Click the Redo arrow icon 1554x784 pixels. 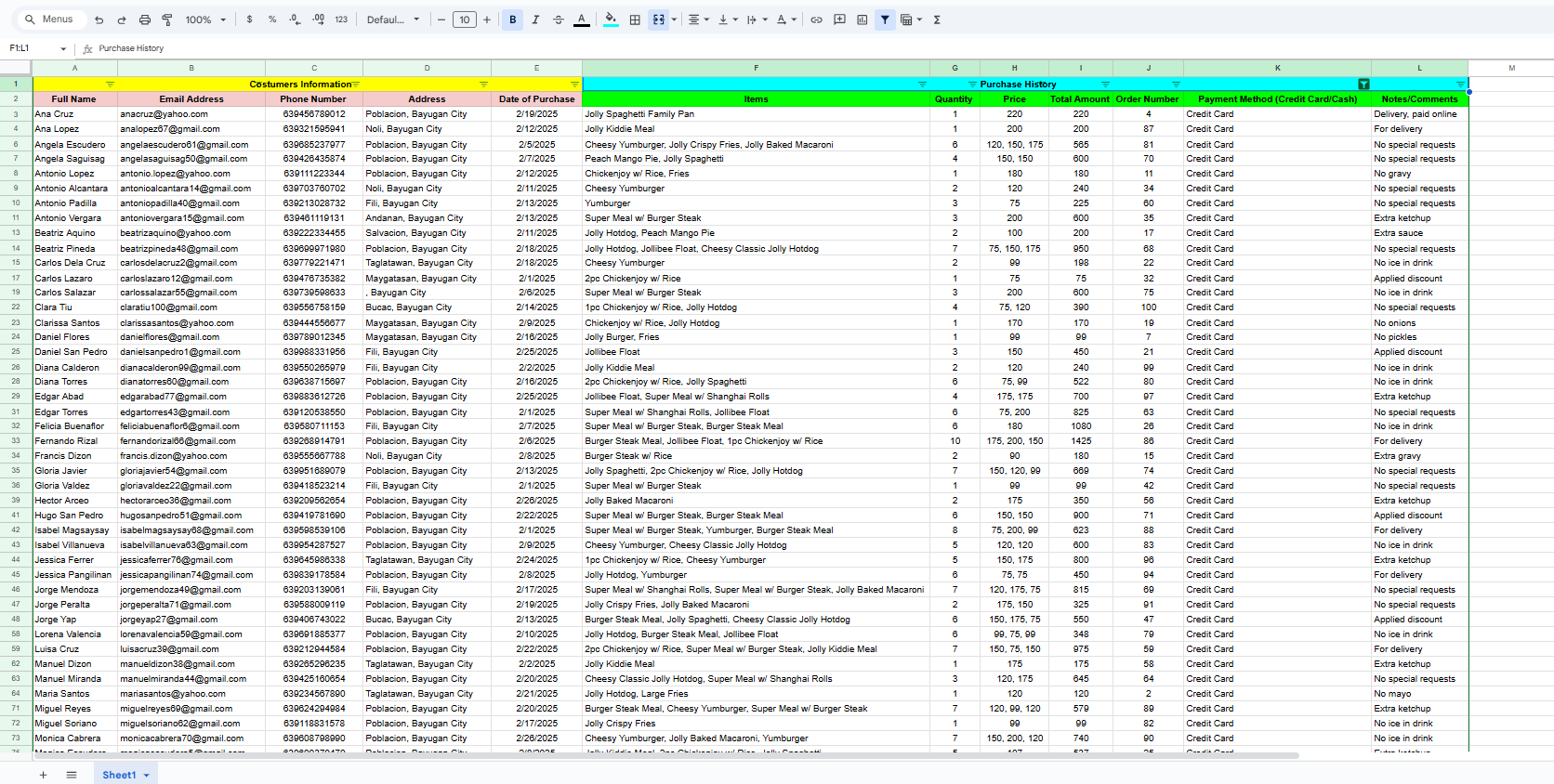(x=122, y=20)
